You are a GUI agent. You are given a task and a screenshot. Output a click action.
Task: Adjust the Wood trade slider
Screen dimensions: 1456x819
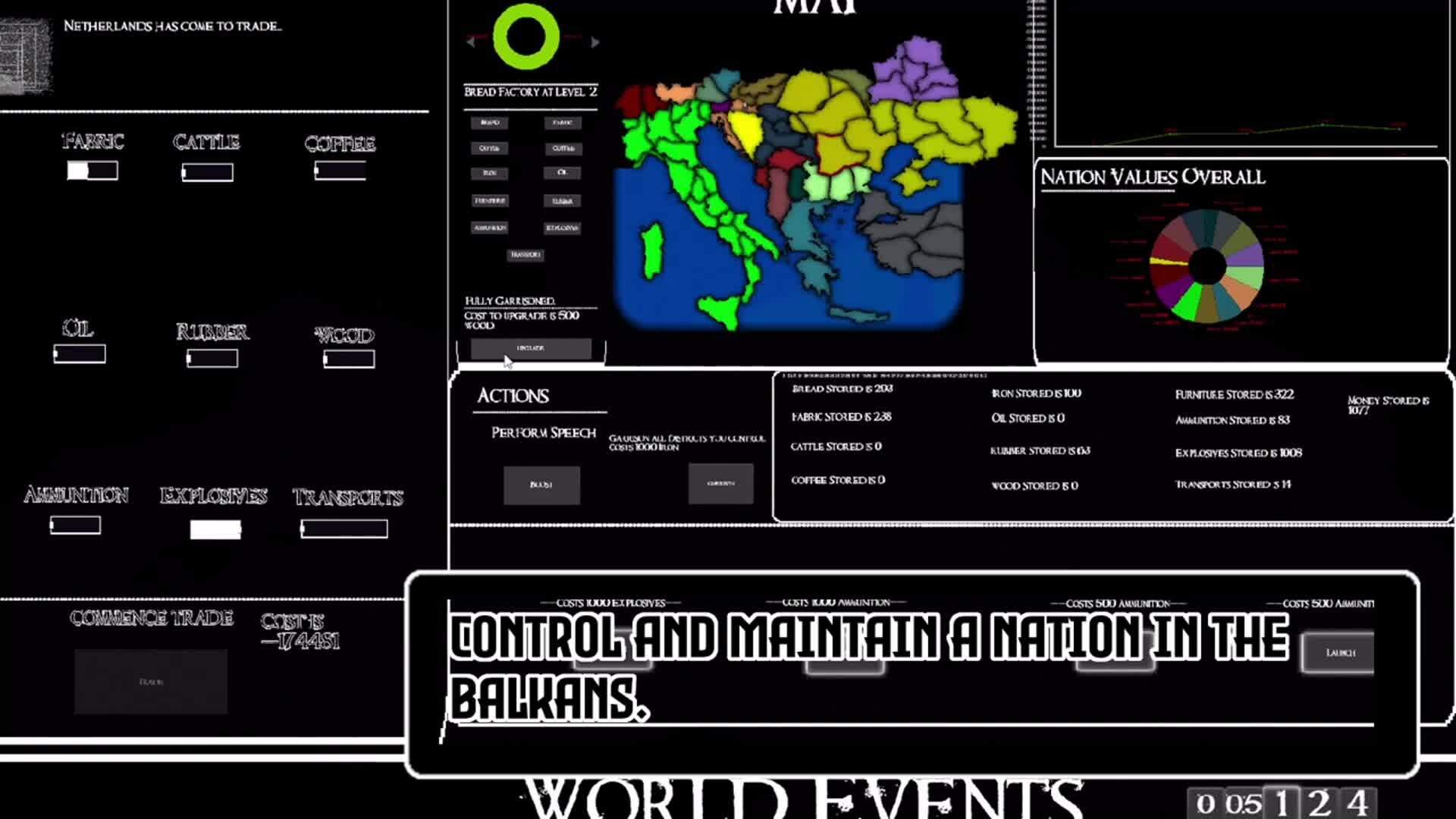pos(349,359)
